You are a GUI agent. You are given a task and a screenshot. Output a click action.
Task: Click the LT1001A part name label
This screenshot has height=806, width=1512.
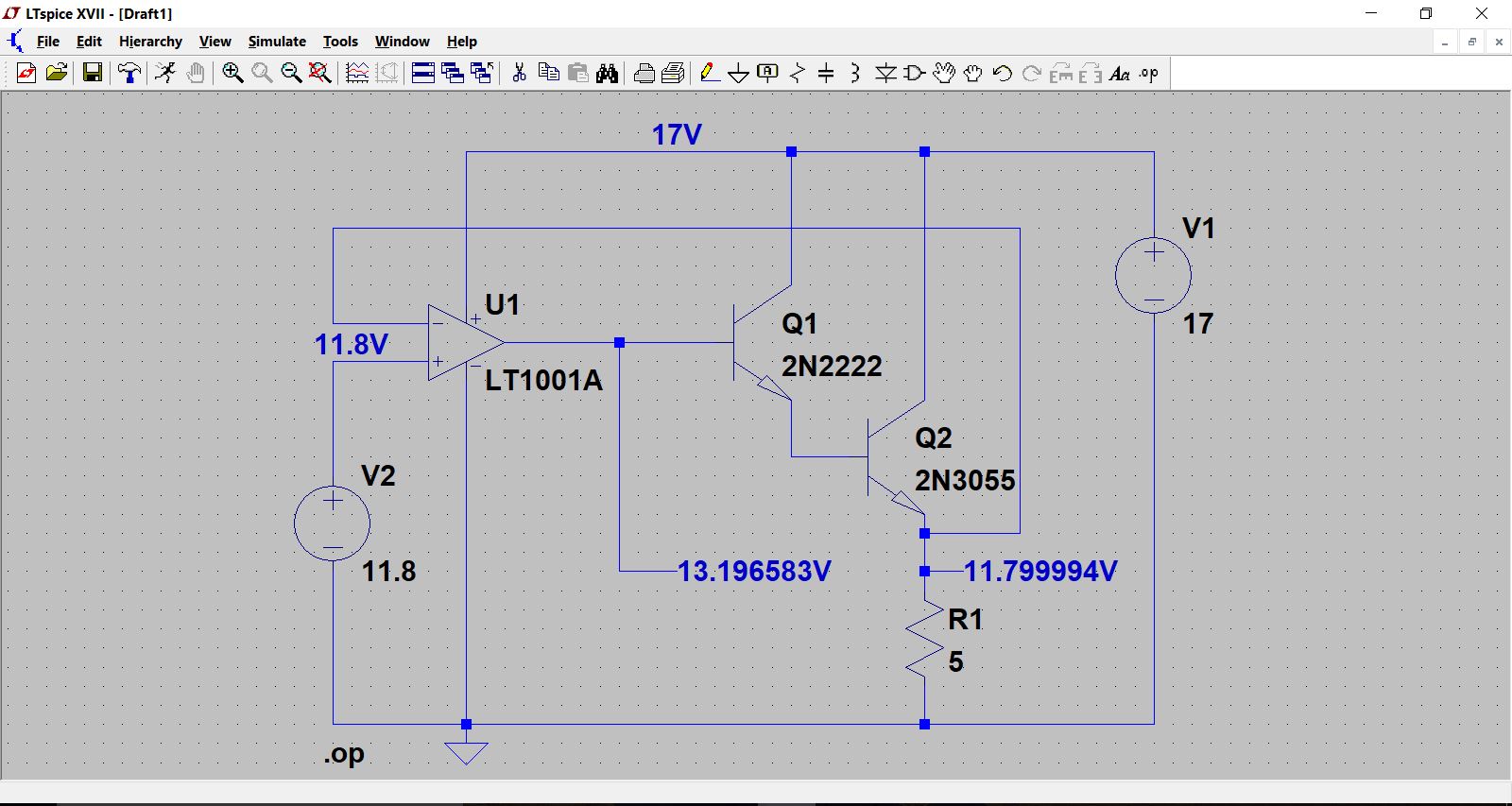543,381
